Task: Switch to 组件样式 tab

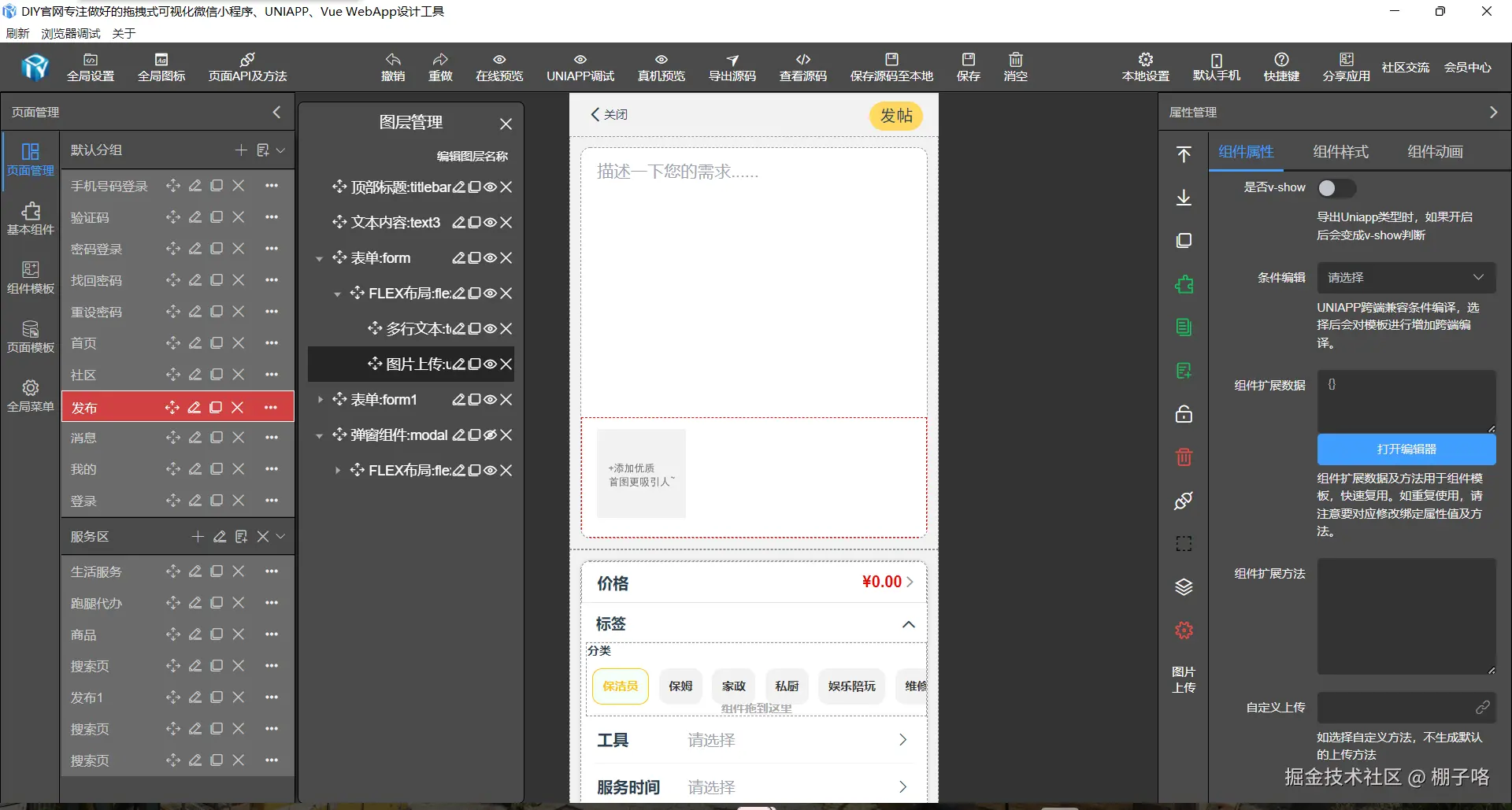Action: [x=1340, y=152]
